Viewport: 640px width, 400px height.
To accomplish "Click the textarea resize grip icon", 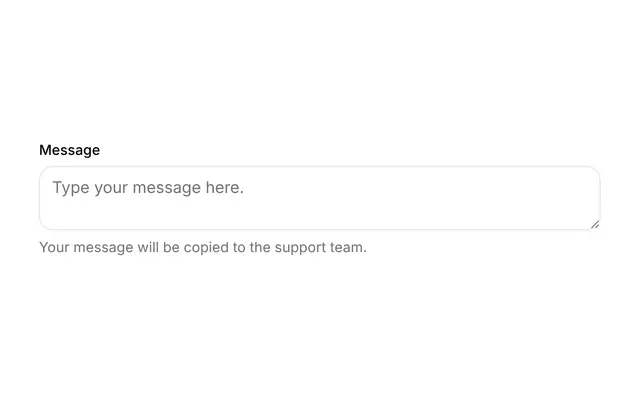I will [x=595, y=224].
